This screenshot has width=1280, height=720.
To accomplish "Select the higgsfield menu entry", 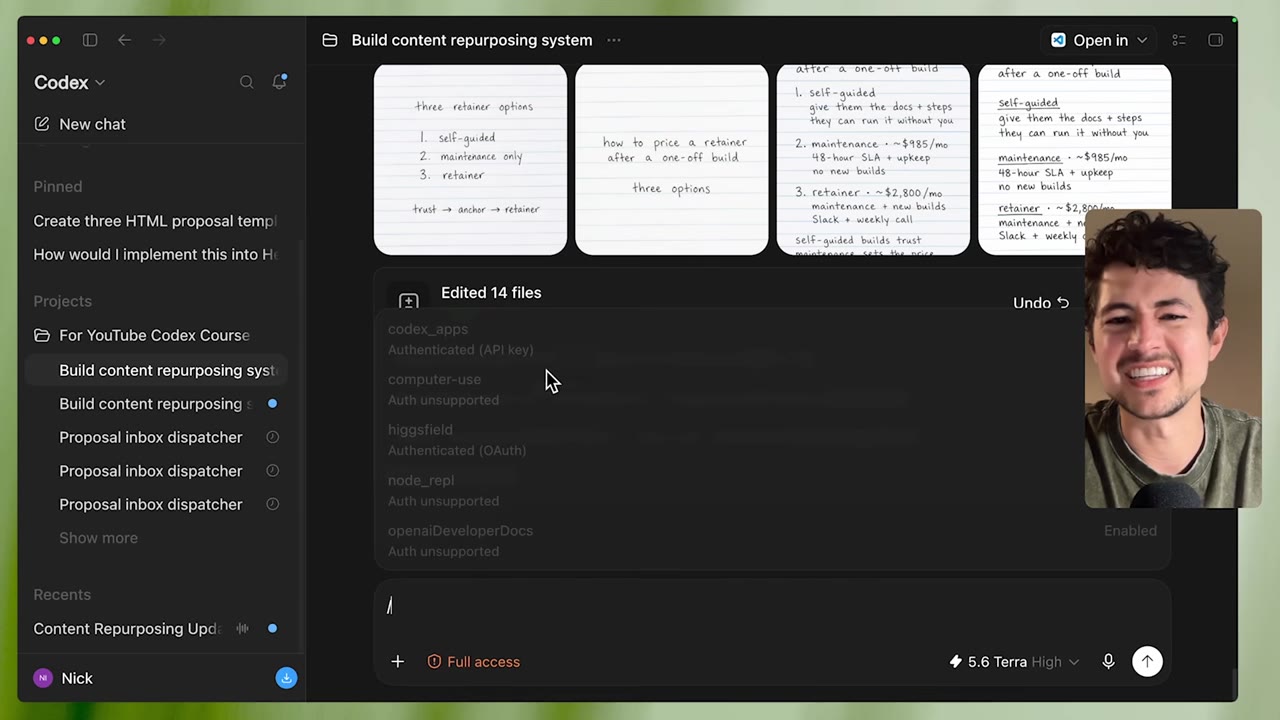I will (x=772, y=440).
